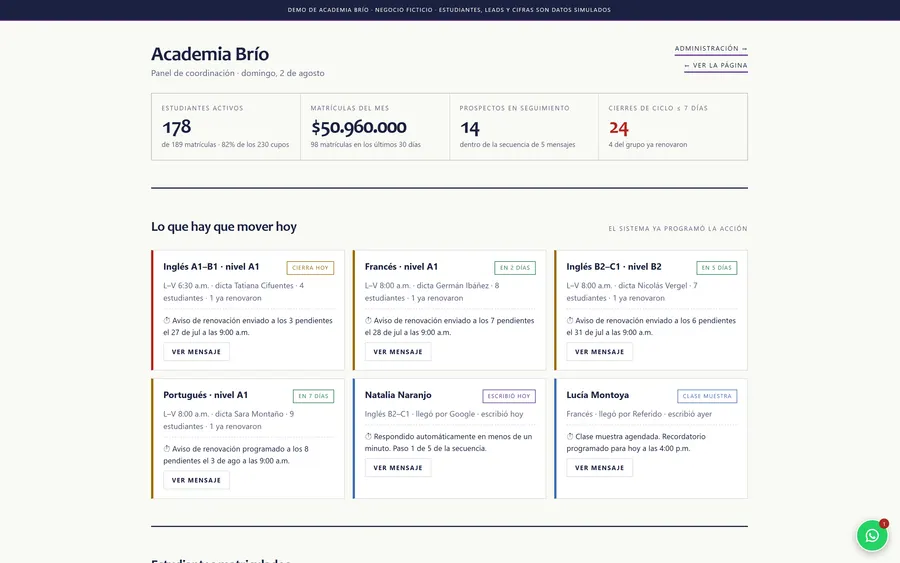Click the clock icon in Lucía Montoya card
This screenshot has width=900, height=563.
[570, 436]
